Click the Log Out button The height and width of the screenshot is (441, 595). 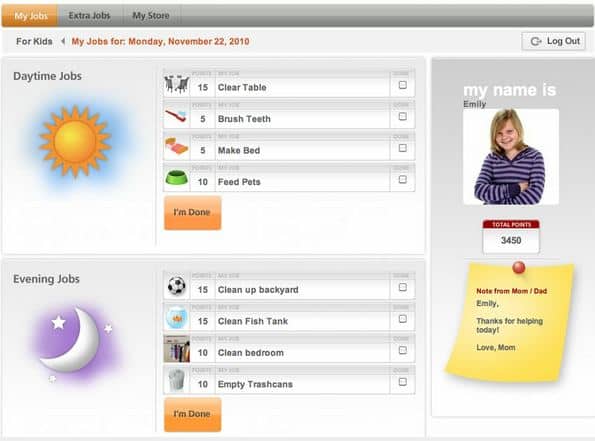(x=553, y=41)
